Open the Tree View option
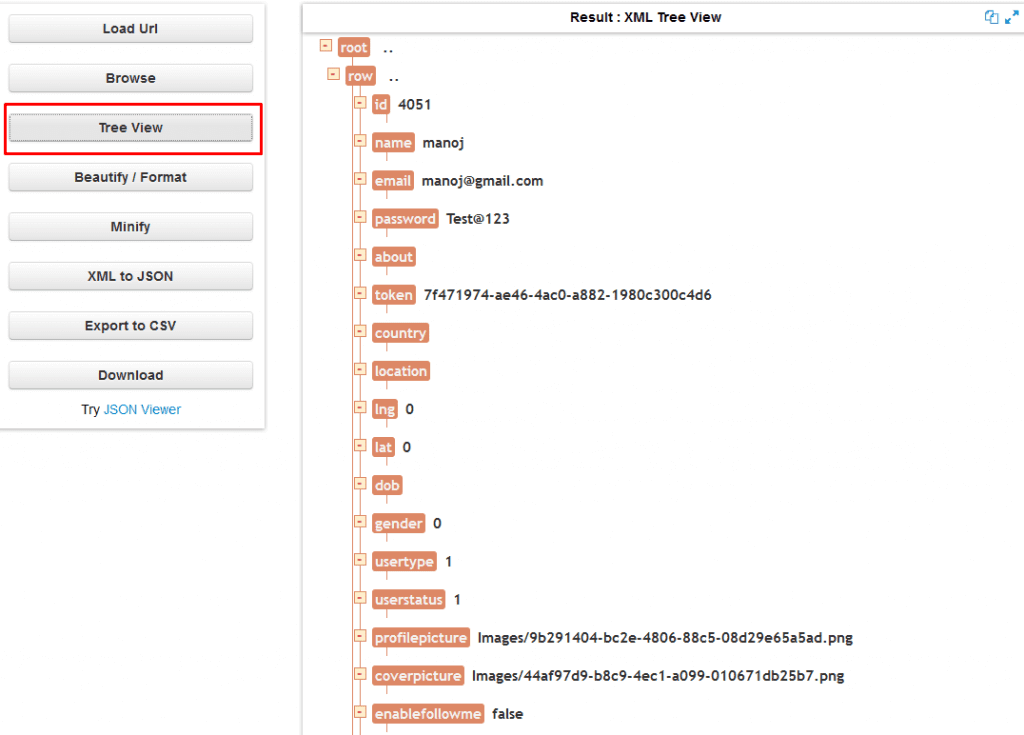Image resolution: width=1024 pixels, height=735 pixels. click(131, 128)
